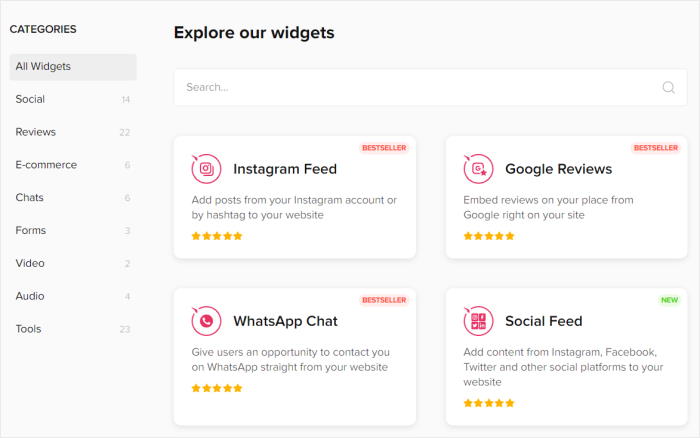Click the Social Feed grid icon

[x=478, y=321]
